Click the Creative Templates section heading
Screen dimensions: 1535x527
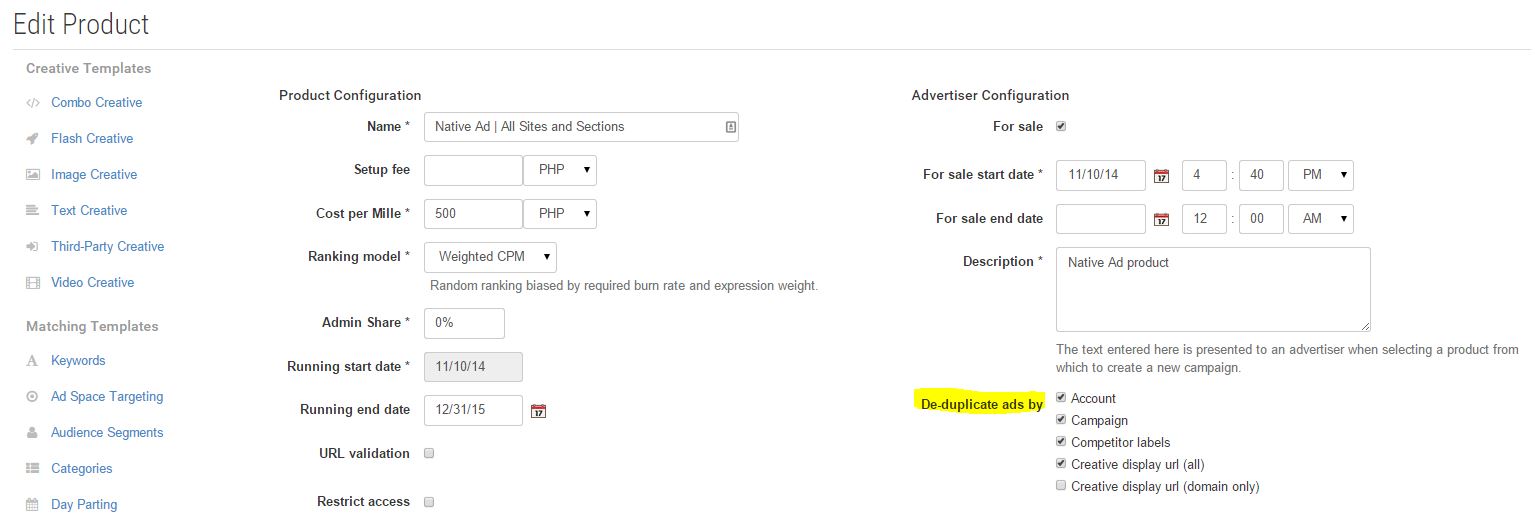[89, 68]
